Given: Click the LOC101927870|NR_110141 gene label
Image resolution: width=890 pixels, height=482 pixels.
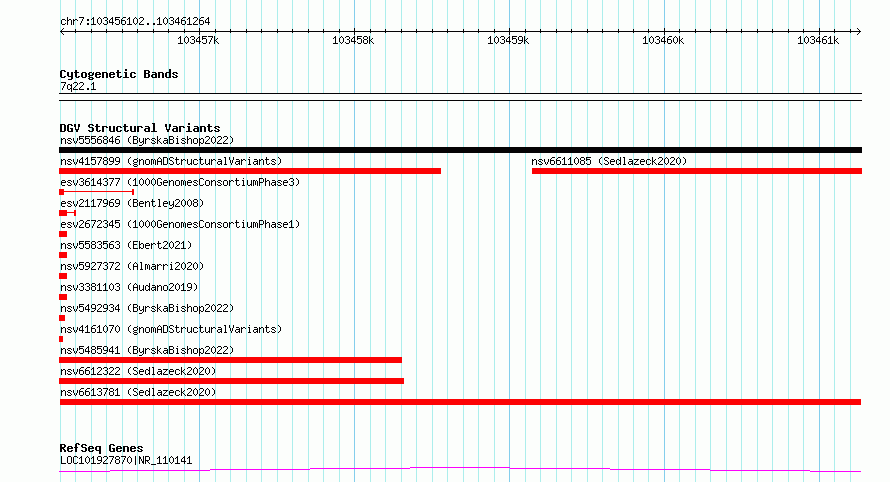Looking at the screenshot, I should pos(126,460).
